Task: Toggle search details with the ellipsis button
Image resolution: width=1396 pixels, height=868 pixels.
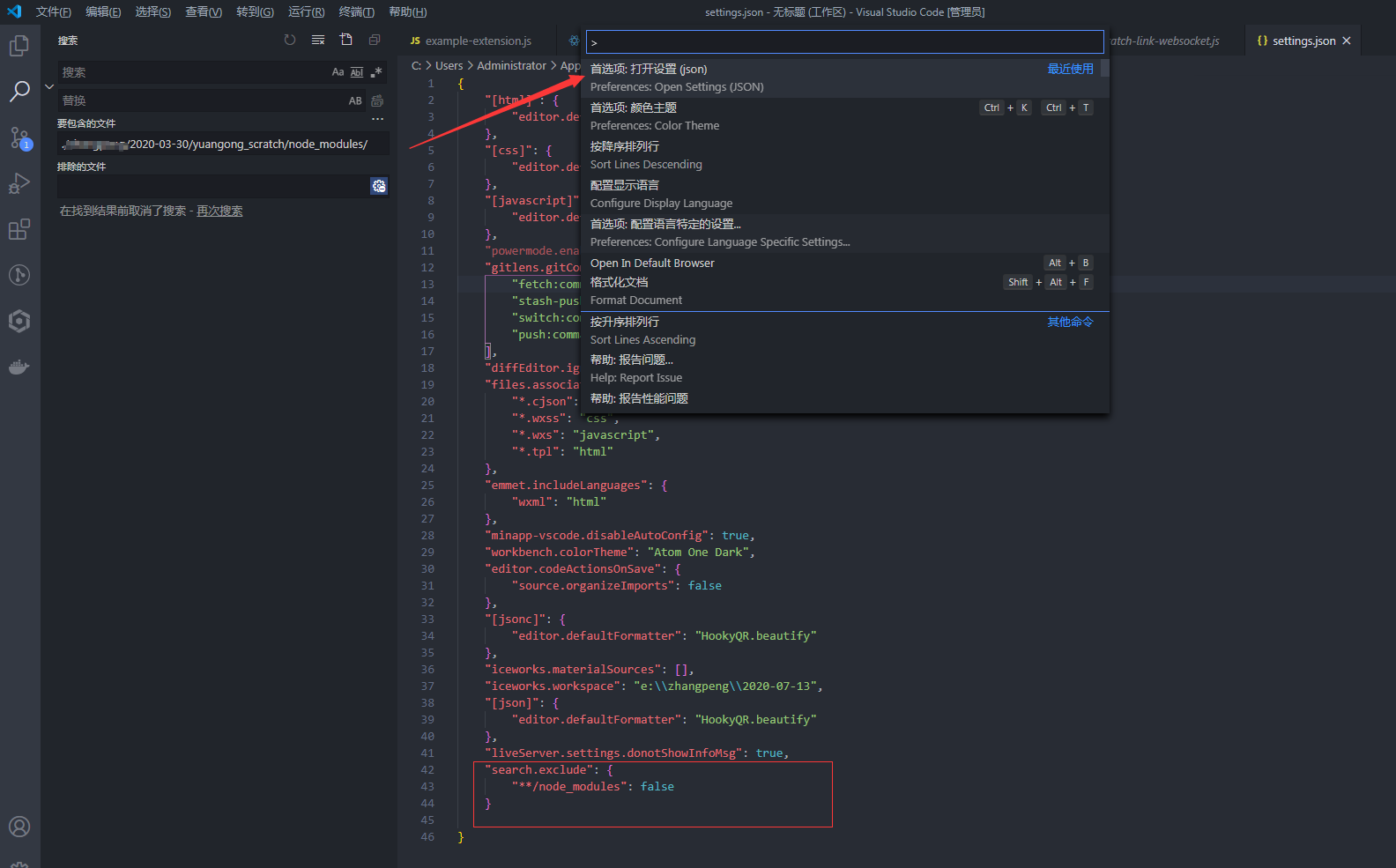Action: (x=378, y=119)
